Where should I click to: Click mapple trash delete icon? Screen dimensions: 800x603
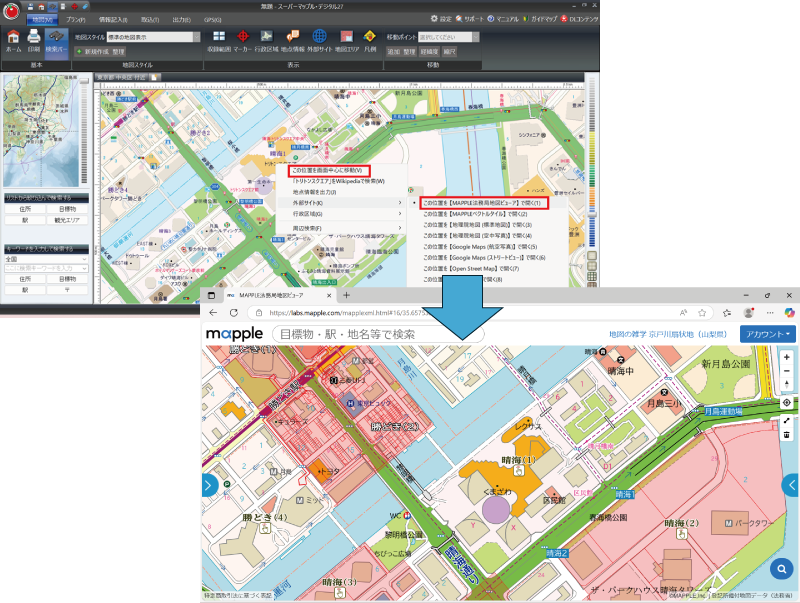786,435
